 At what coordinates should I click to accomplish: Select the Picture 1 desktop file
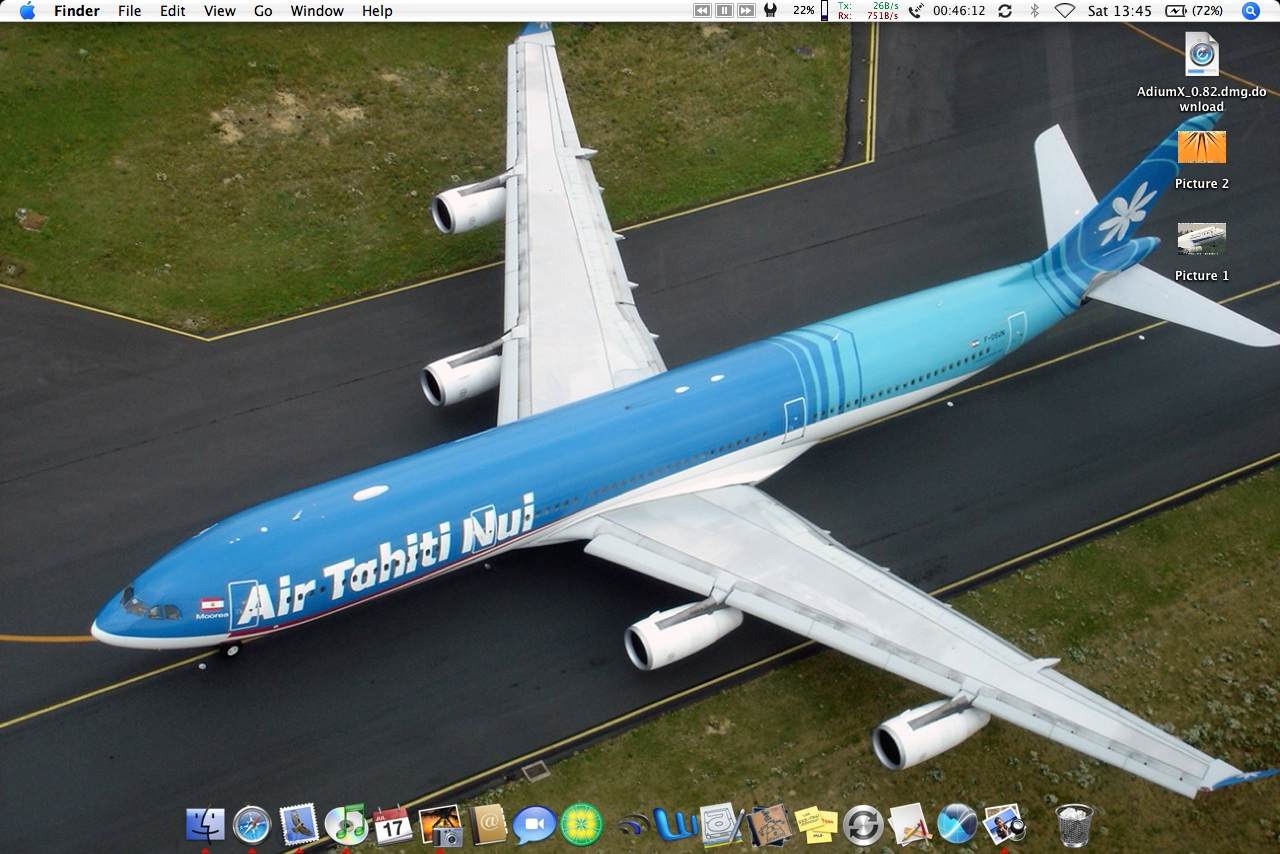tap(1202, 252)
